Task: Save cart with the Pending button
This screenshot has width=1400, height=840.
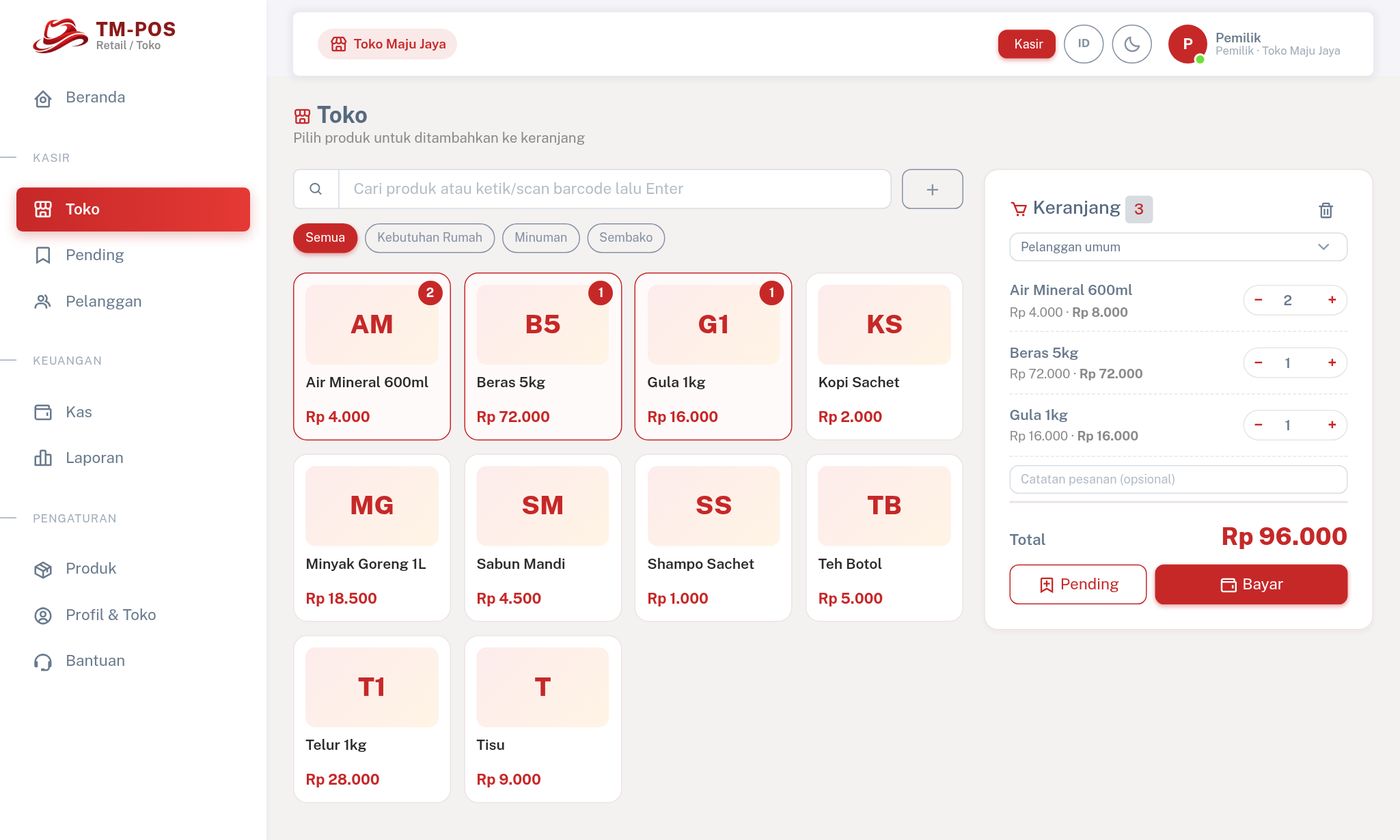Action: click(1078, 584)
